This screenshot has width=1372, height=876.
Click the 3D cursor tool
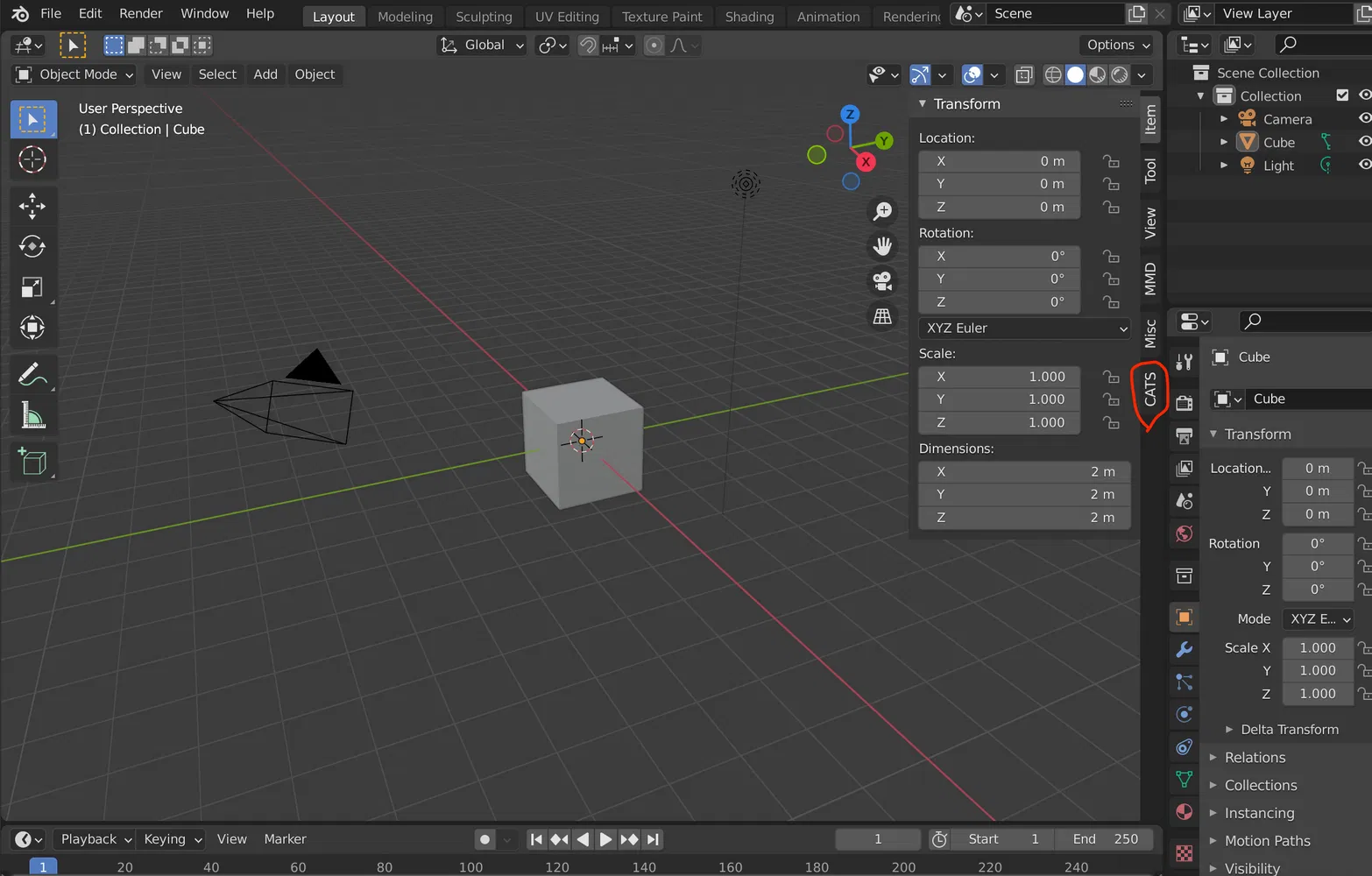[32, 159]
